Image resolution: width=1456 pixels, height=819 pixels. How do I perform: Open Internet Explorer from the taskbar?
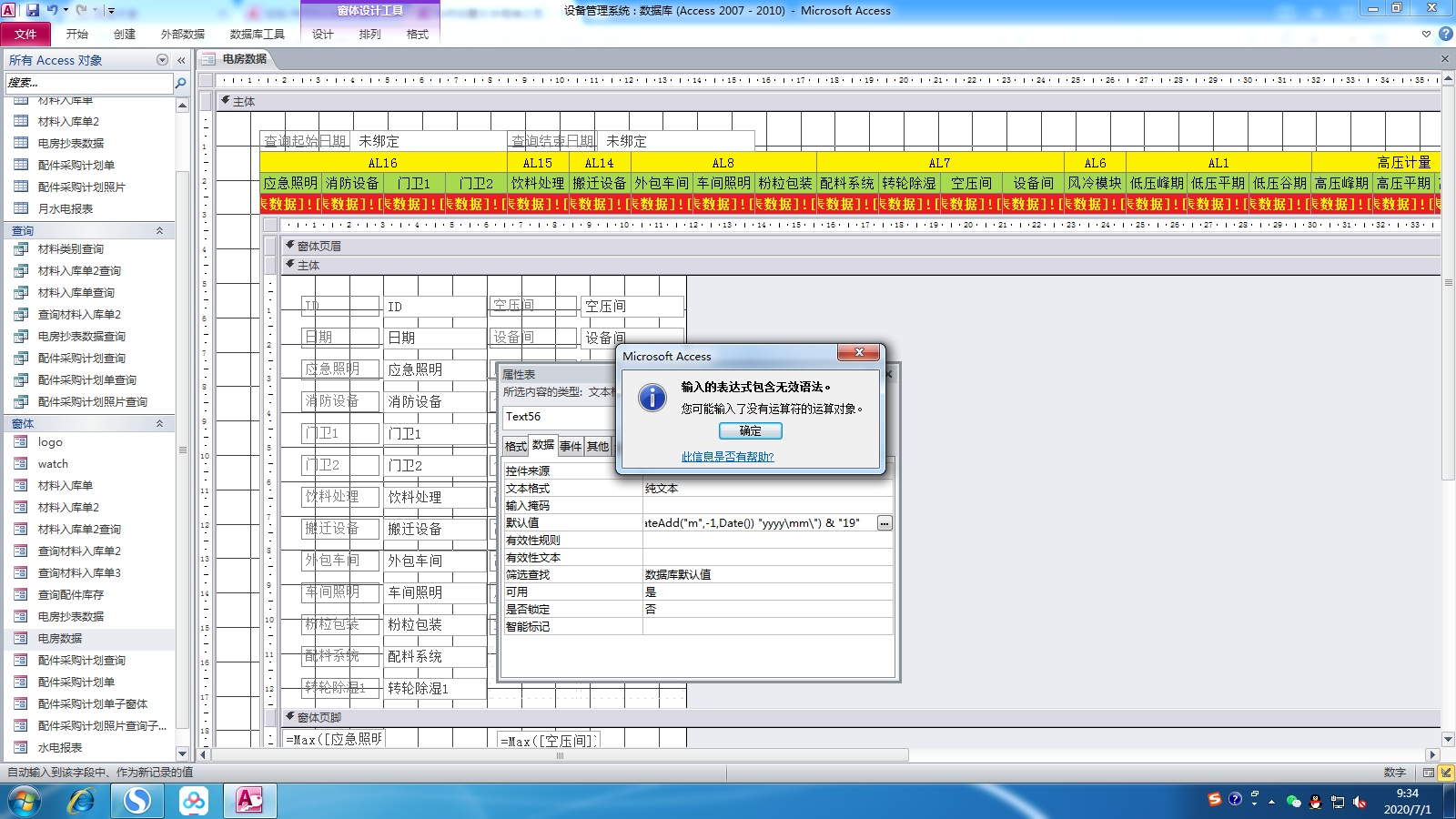point(81,801)
